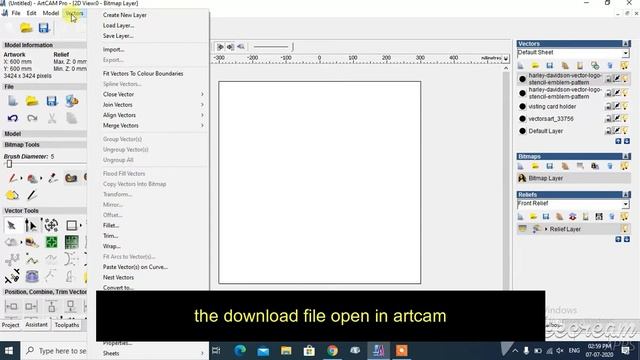
Task: Click the open folder icon in top toolbar
Action: (26, 28)
